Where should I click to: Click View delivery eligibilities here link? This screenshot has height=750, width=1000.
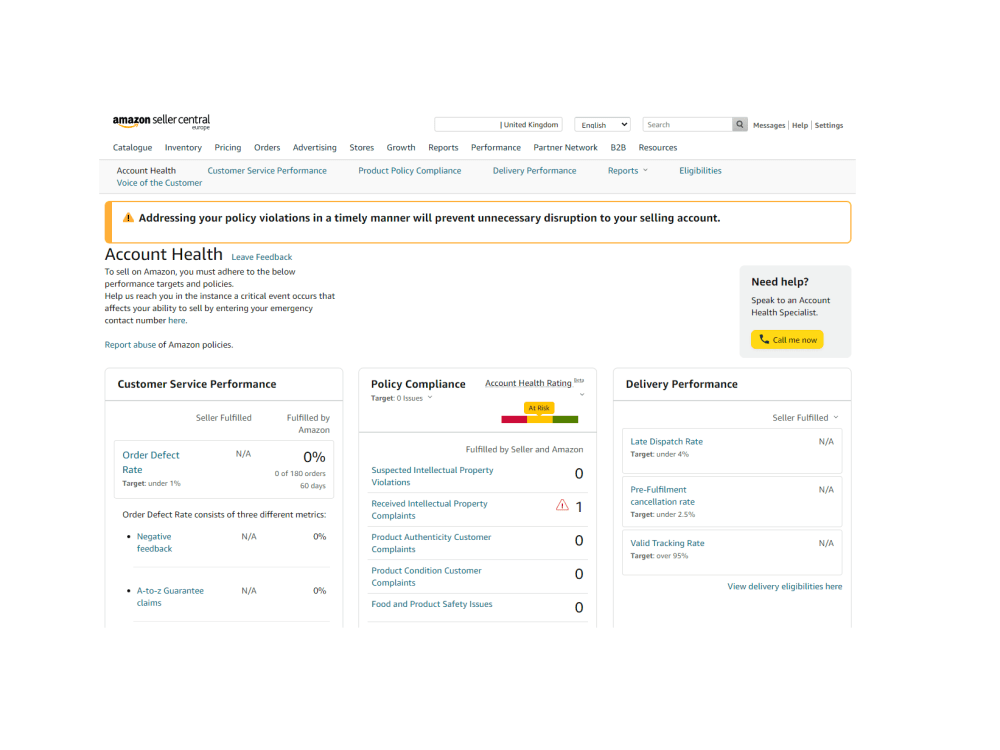coord(784,586)
